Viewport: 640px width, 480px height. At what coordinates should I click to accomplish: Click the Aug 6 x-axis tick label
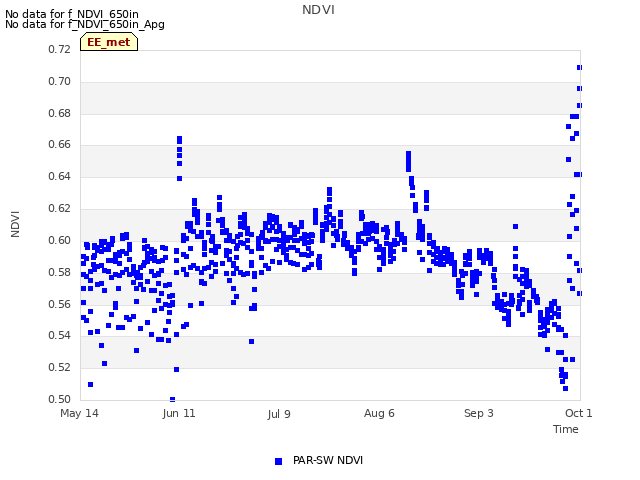pos(379,413)
